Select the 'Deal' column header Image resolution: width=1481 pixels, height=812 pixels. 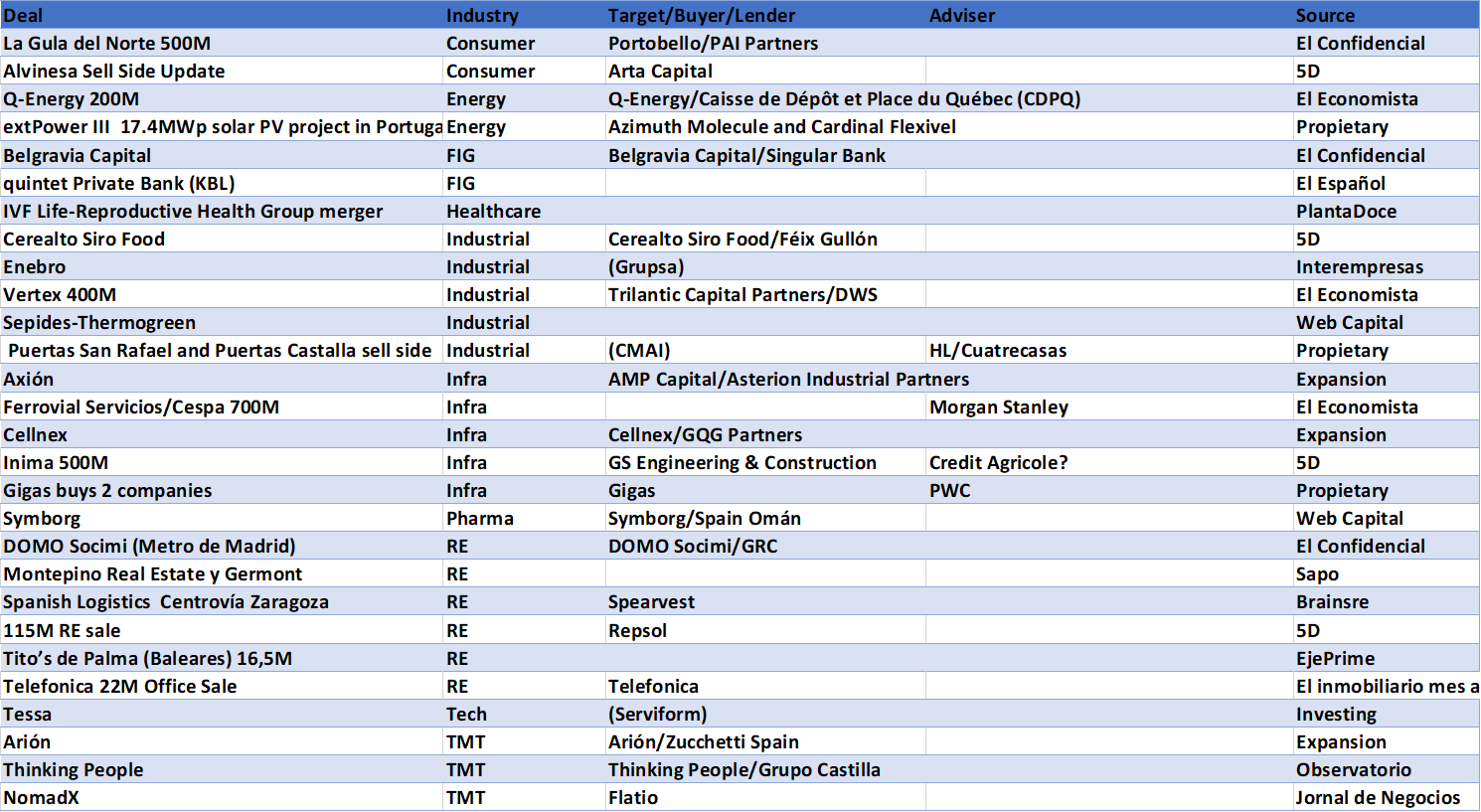(x=222, y=15)
